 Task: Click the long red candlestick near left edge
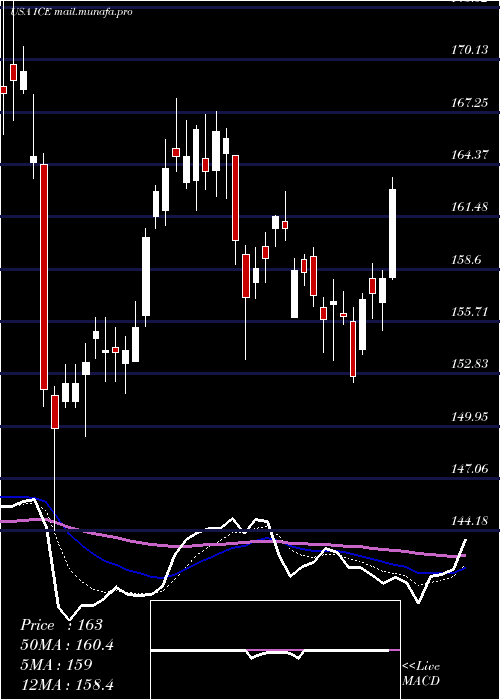click(44, 277)
